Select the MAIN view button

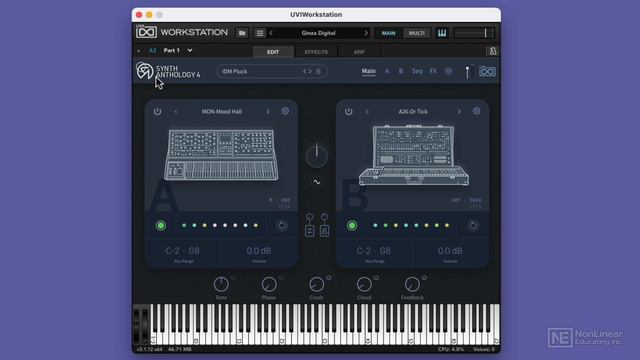click(388, 33)
